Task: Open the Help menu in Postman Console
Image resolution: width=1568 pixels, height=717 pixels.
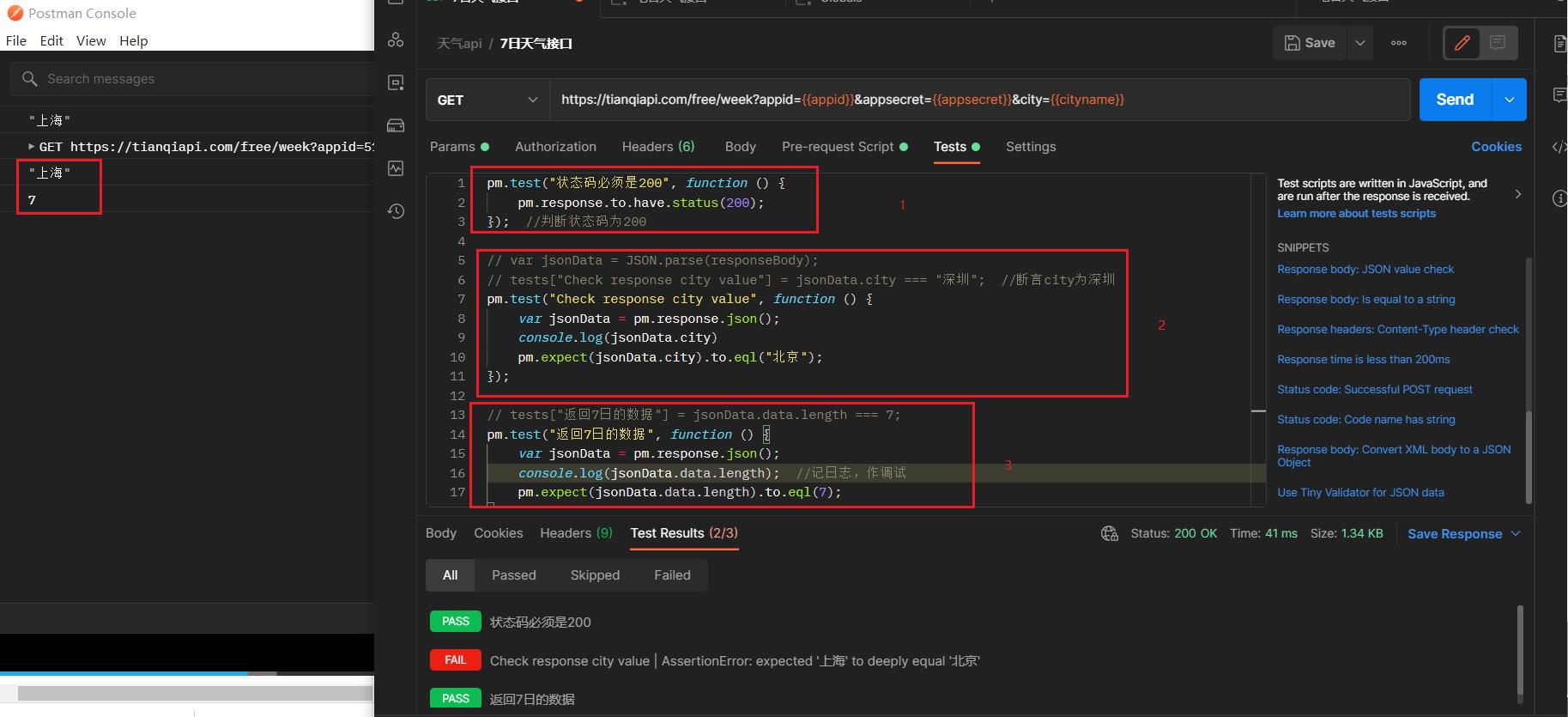Action: (133, 40)
